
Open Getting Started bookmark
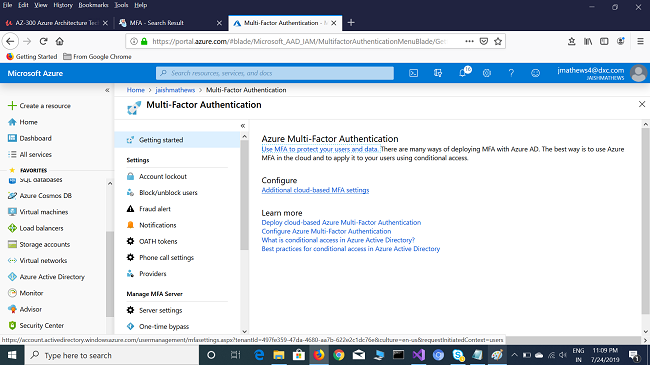[32, 56]
